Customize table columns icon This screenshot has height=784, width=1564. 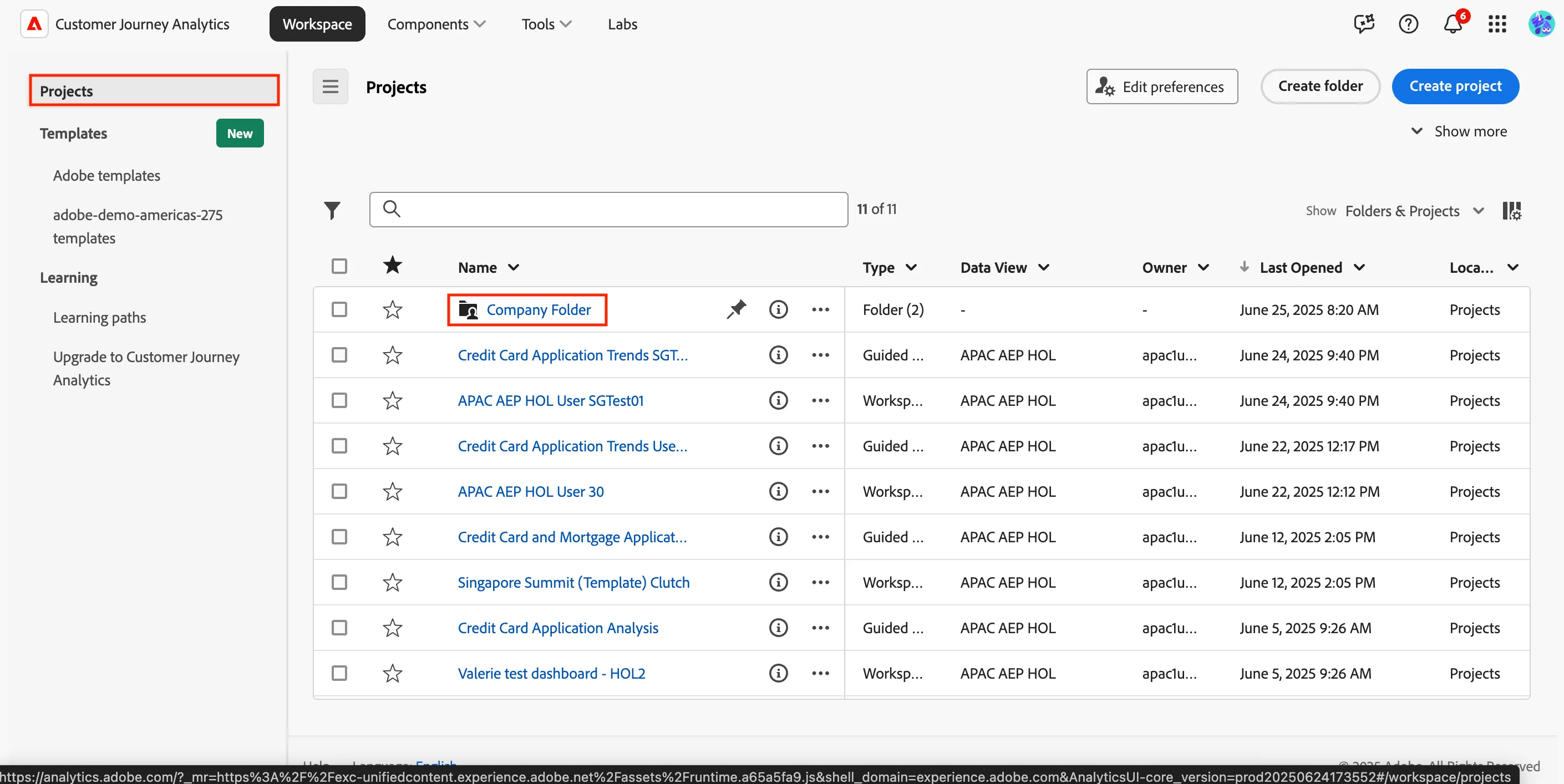(1512, 211)
